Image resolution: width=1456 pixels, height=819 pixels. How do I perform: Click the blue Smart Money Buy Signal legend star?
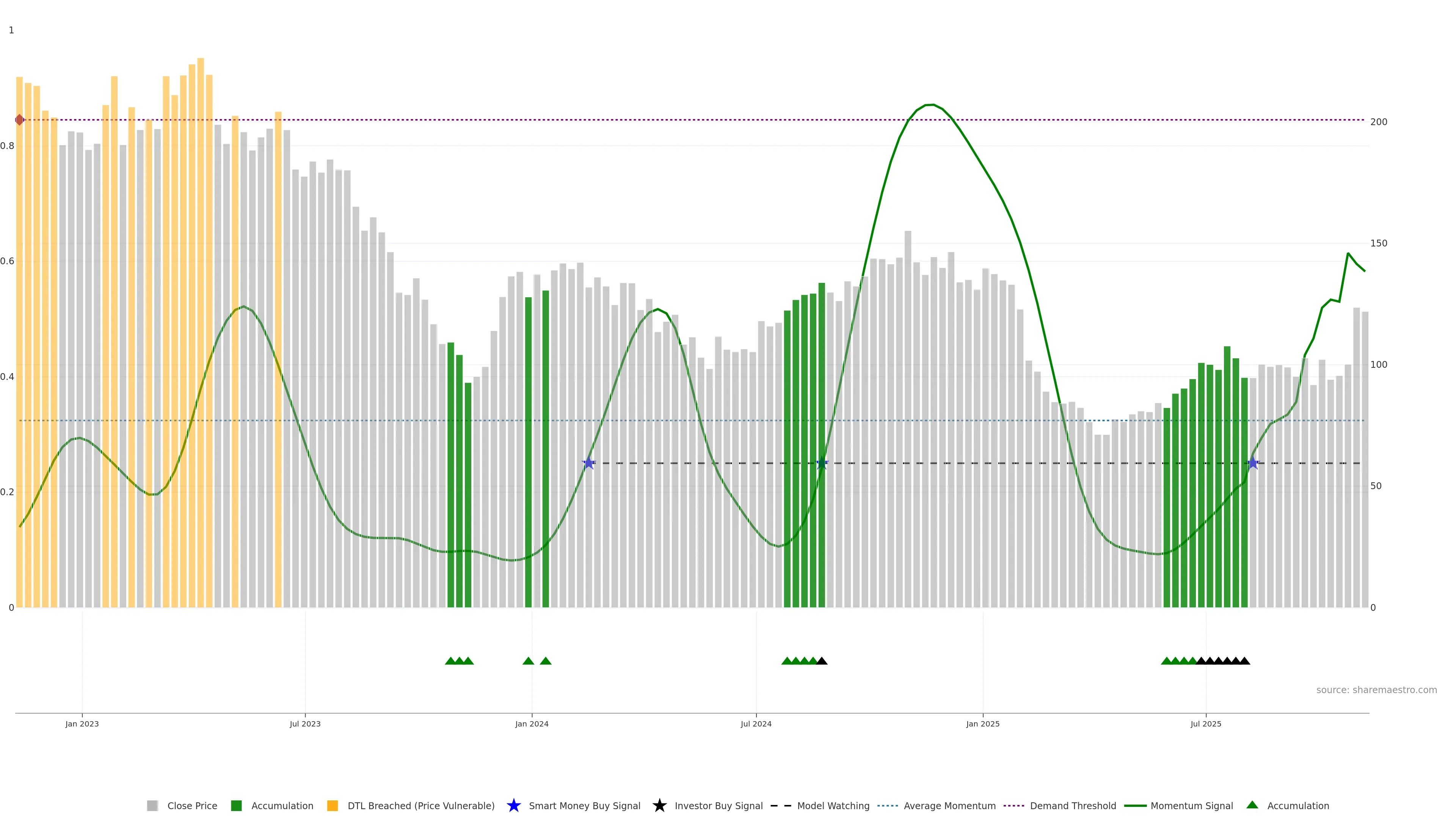(513, 805)
